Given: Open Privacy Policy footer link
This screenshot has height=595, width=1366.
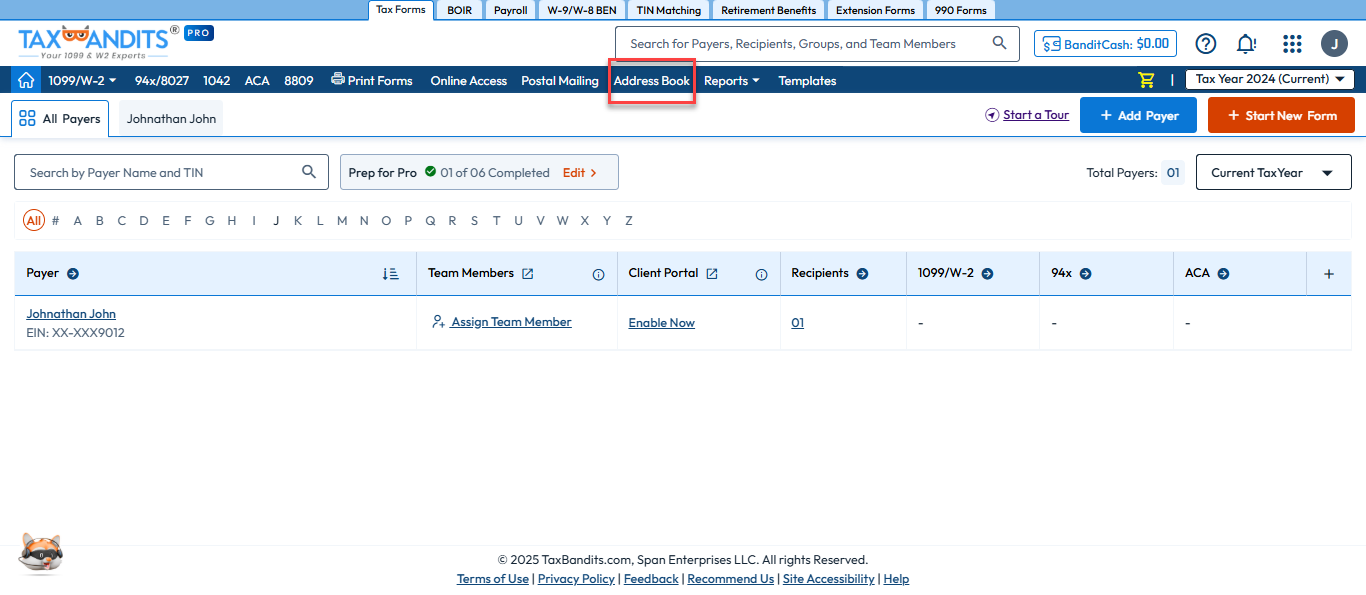Looking at the screenshot, I should pyautogui.click(x=576, y=579).
